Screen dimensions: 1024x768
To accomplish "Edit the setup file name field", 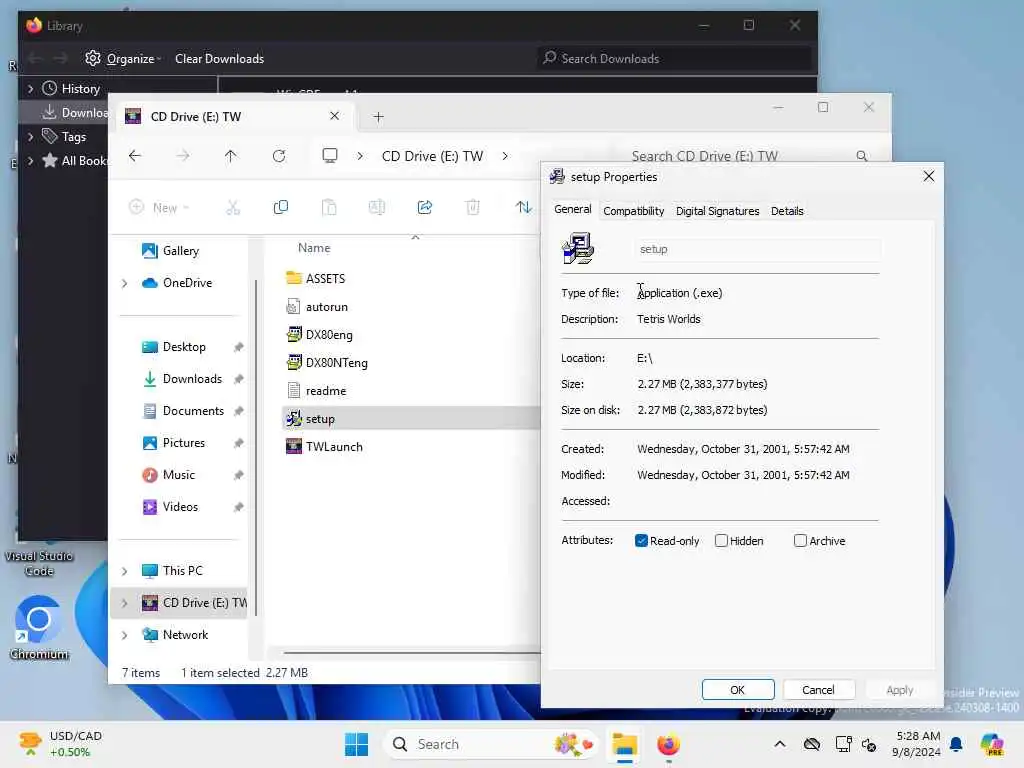I will (757, 249).
